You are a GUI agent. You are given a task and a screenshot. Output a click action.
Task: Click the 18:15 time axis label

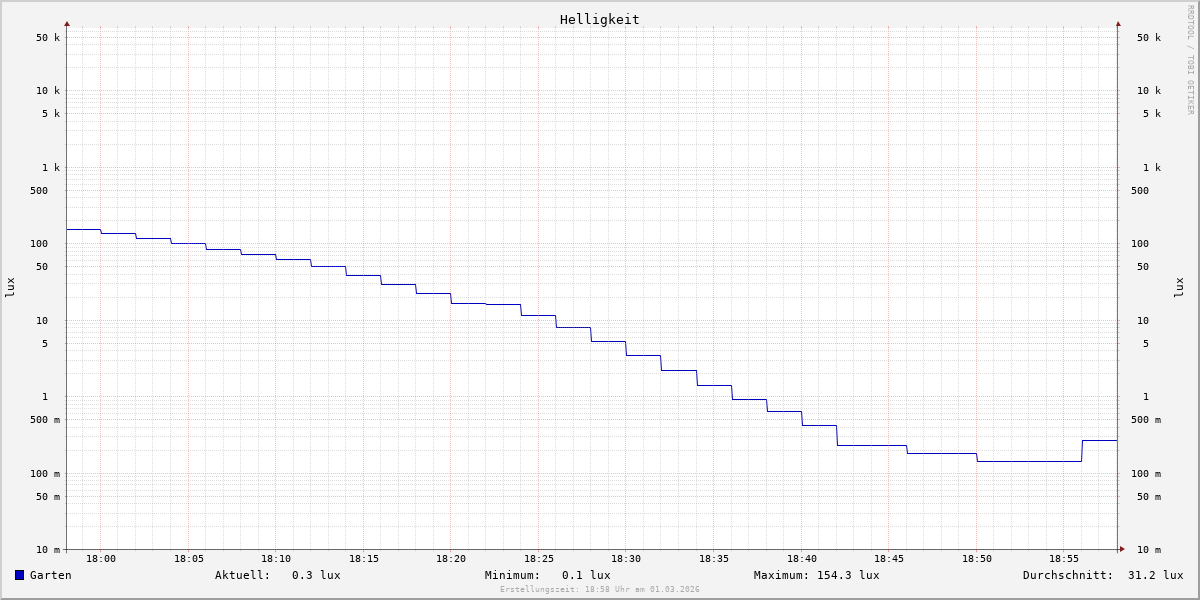point(364,559)
